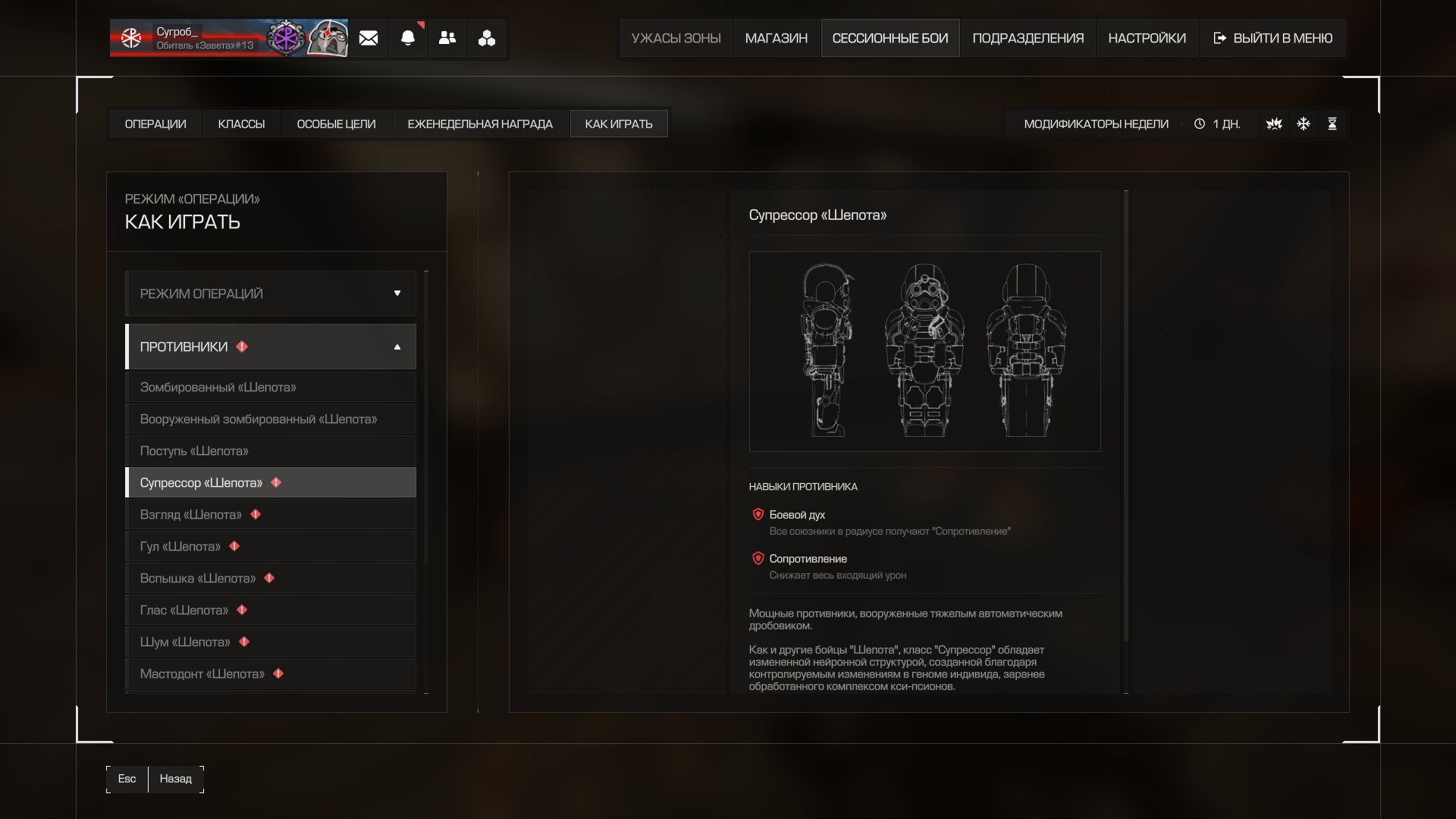The image size is (1456, 819).
Task: Click the snowflake weekly modifier icon
Action: pyautogui.click(x=1304, y=124)
